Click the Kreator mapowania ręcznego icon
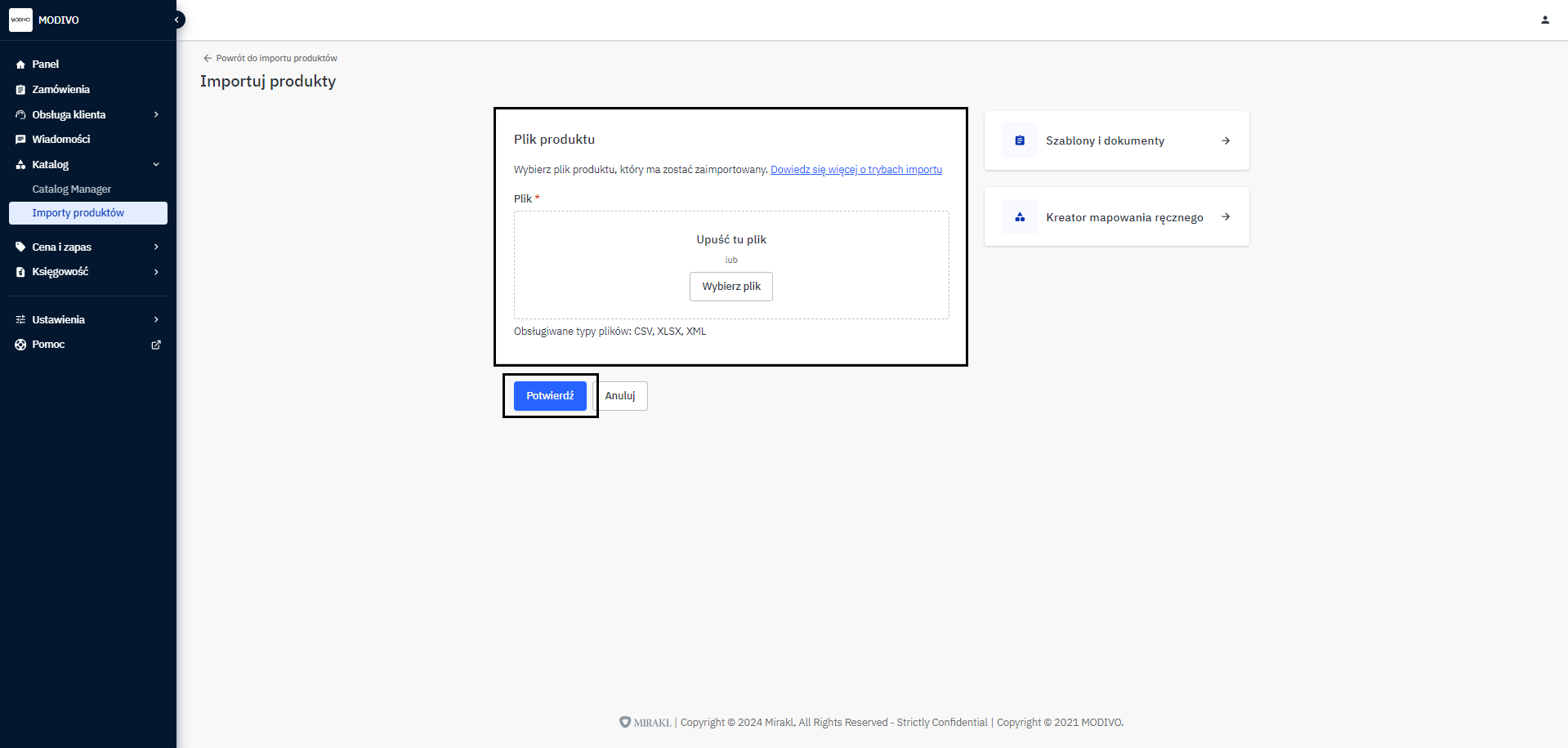This screenshot has width=1568, height=748. [1019, 217]
